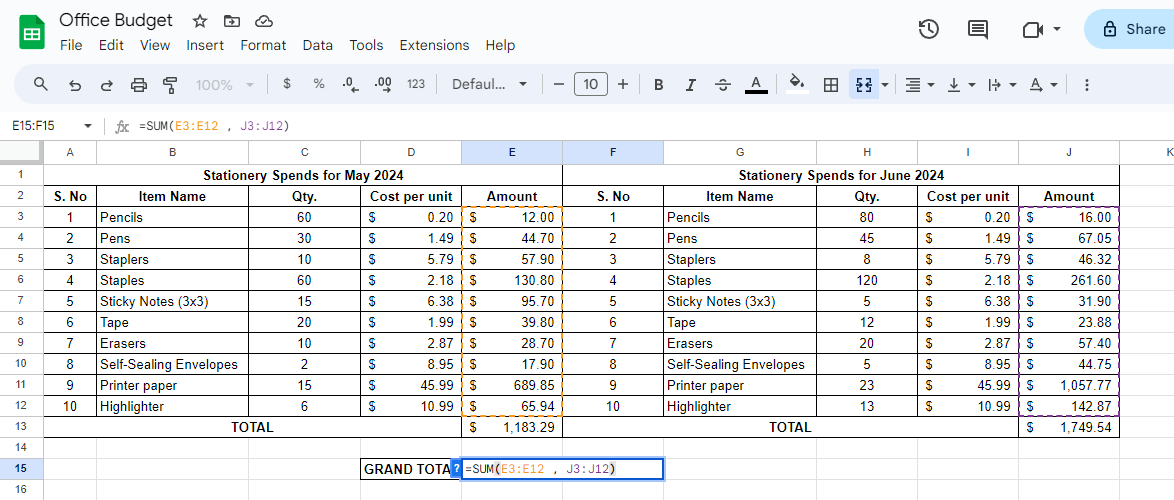The image size is (1174, 500).
Task: Open text color picker
Action: pyautogui.click(x=756, y=85)
